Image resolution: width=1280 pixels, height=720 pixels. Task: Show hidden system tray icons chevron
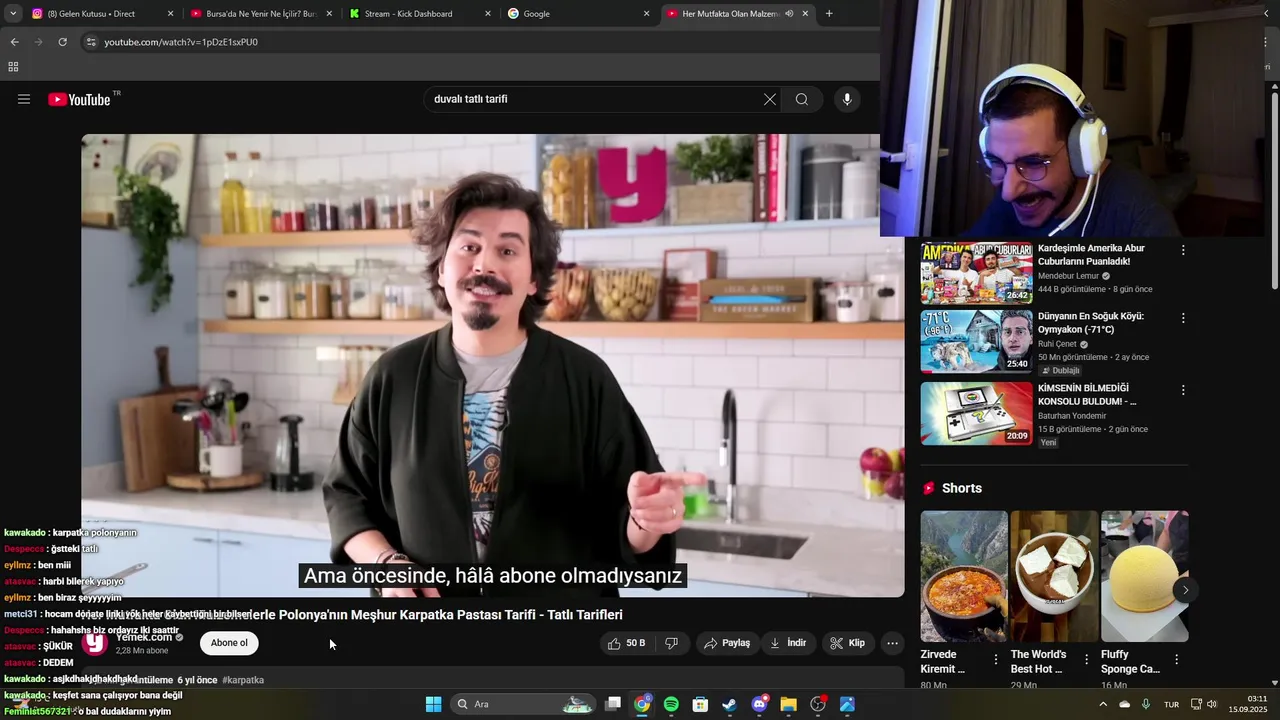[1103, 704]
